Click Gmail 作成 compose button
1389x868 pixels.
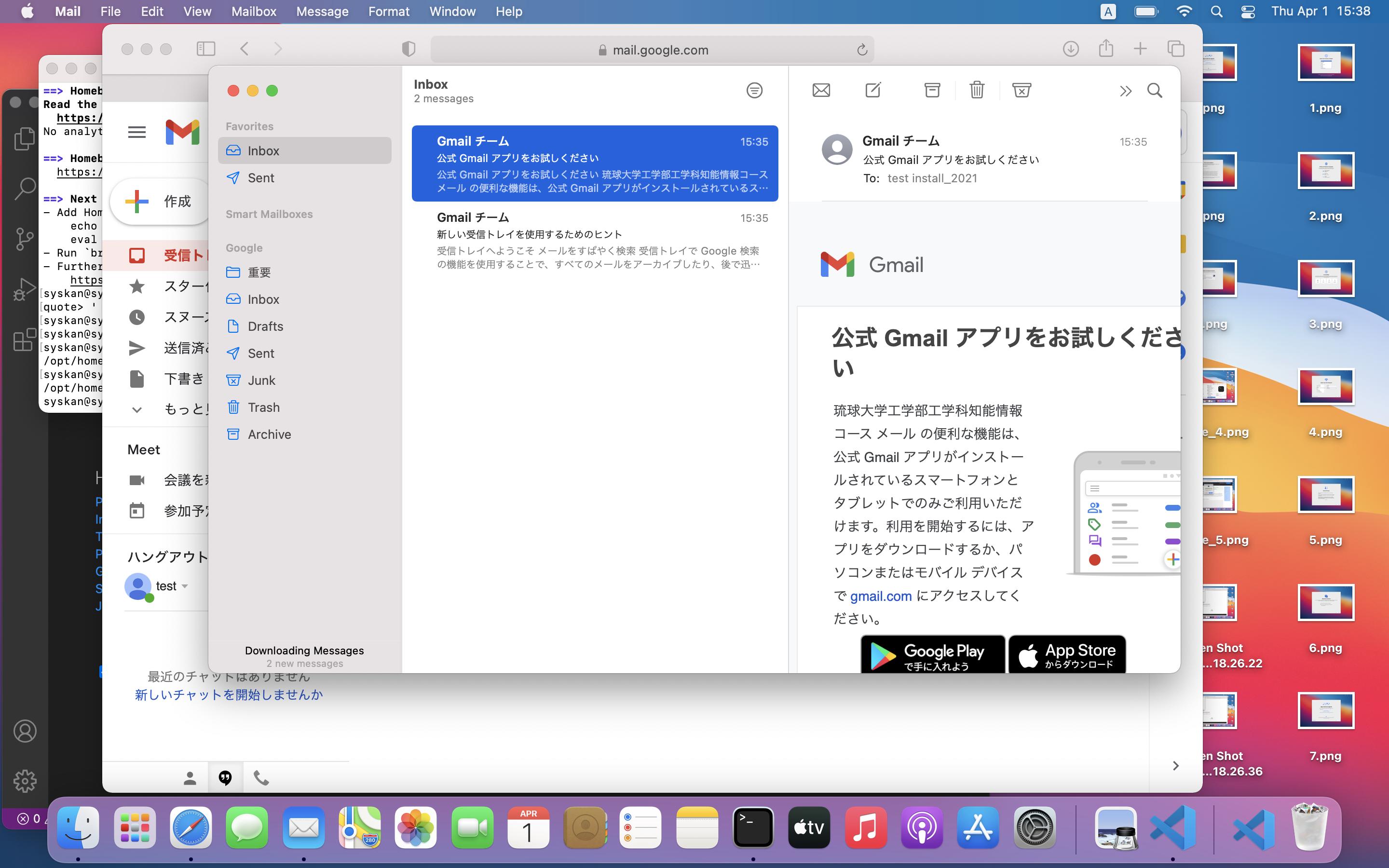pos(161,202)
